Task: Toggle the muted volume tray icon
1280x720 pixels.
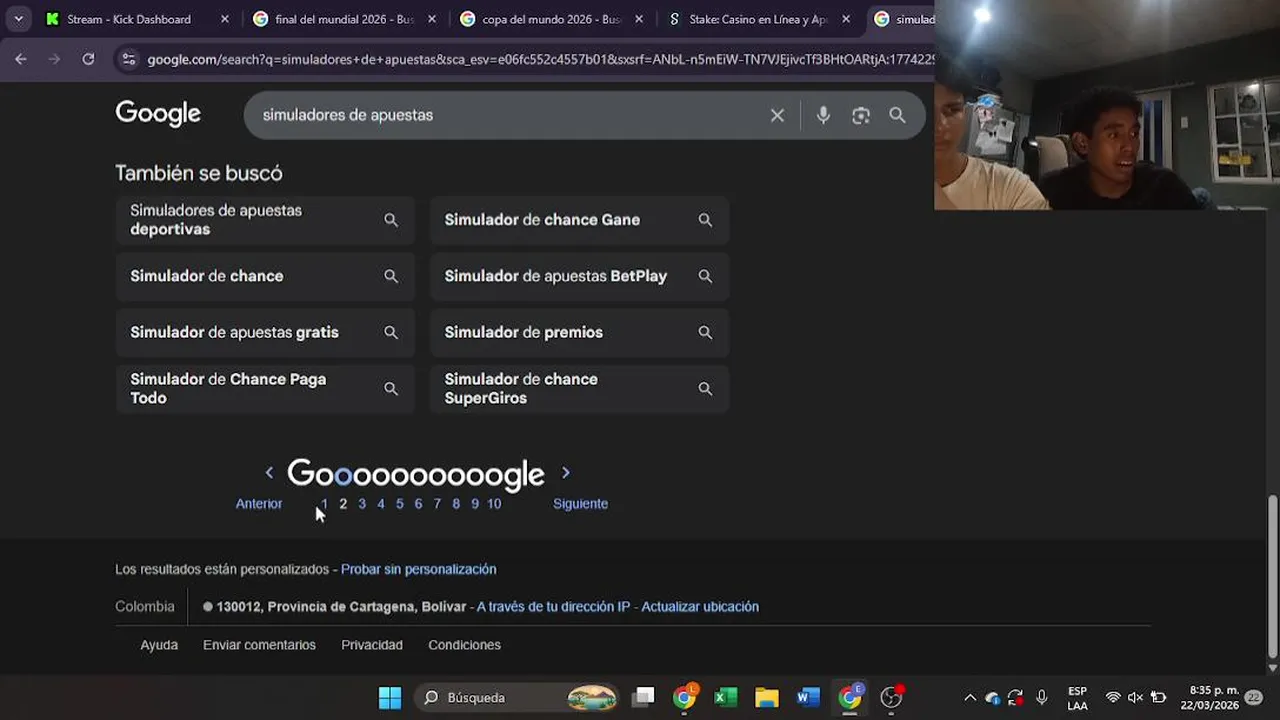Action: point(1135,698)
